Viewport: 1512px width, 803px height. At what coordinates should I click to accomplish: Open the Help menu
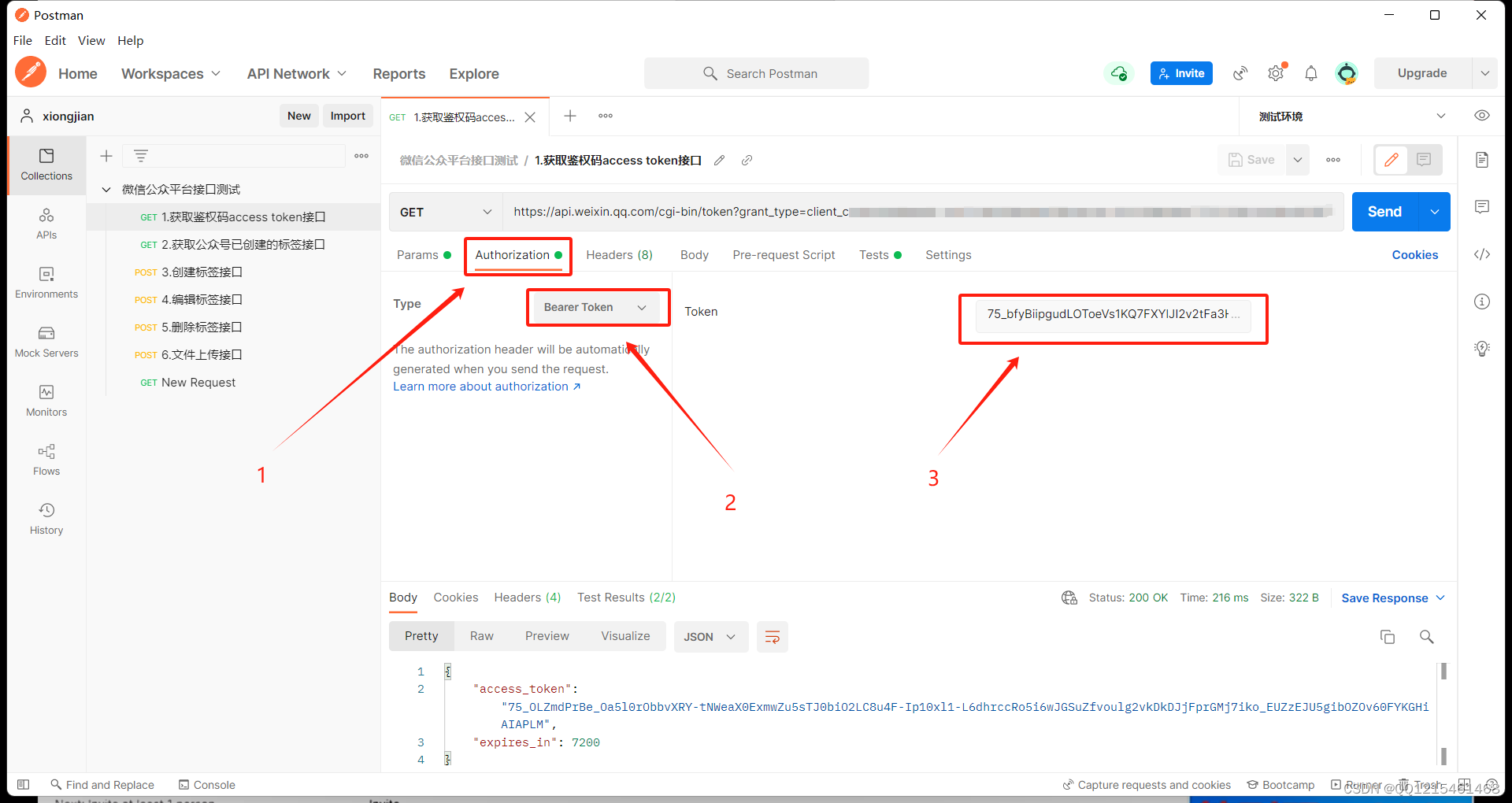(x=131, y=40)
